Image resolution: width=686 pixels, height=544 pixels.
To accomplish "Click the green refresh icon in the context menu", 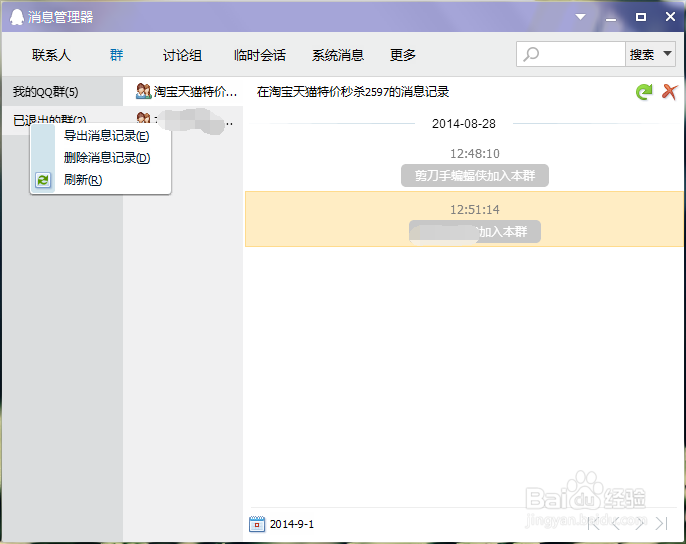I will pyautogui.click(x=43, y=180).
